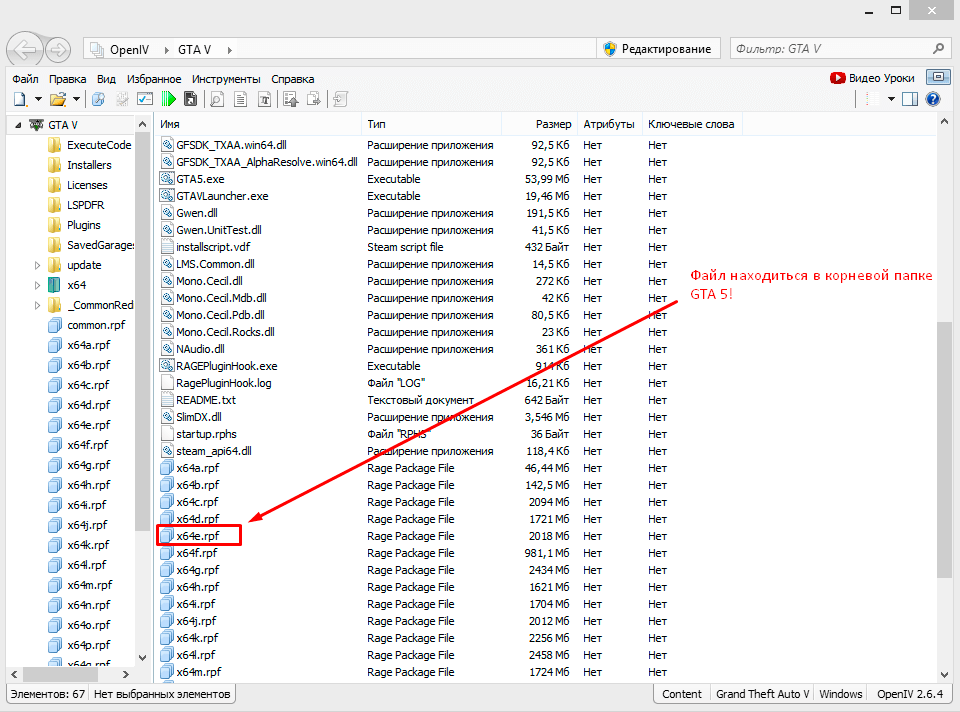Click the back navigation arrow

[24, 50]
